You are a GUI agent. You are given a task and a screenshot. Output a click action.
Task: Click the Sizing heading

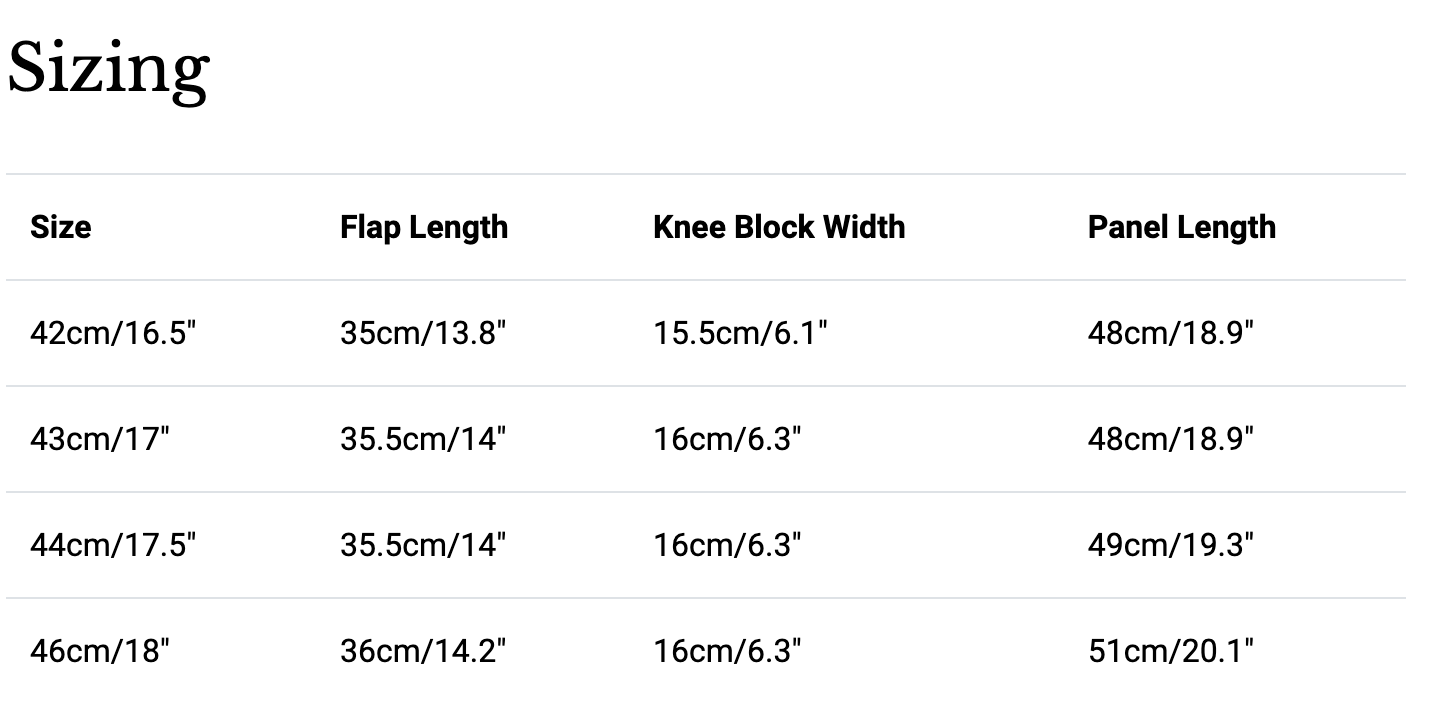point(108,69)
